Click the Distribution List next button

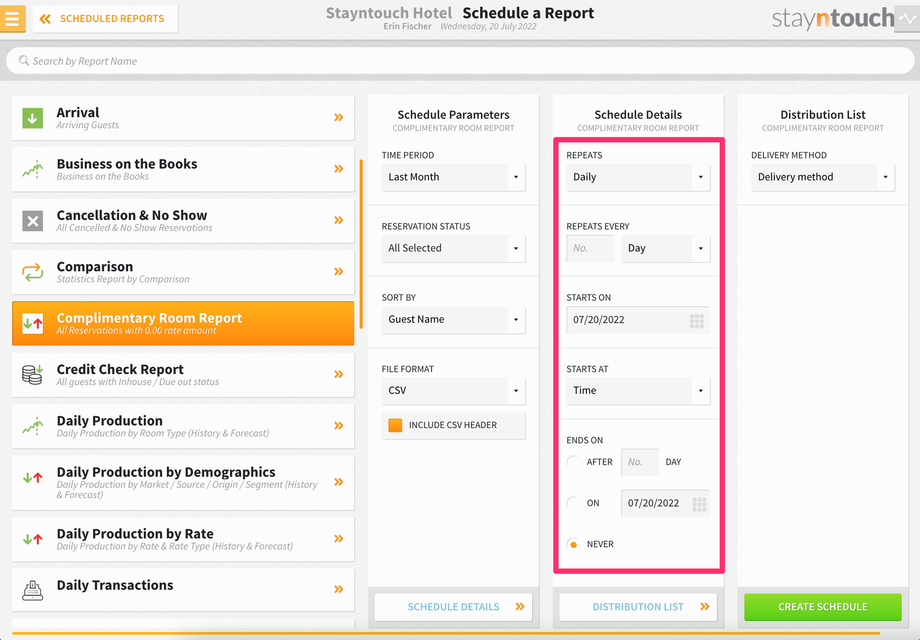638,607
